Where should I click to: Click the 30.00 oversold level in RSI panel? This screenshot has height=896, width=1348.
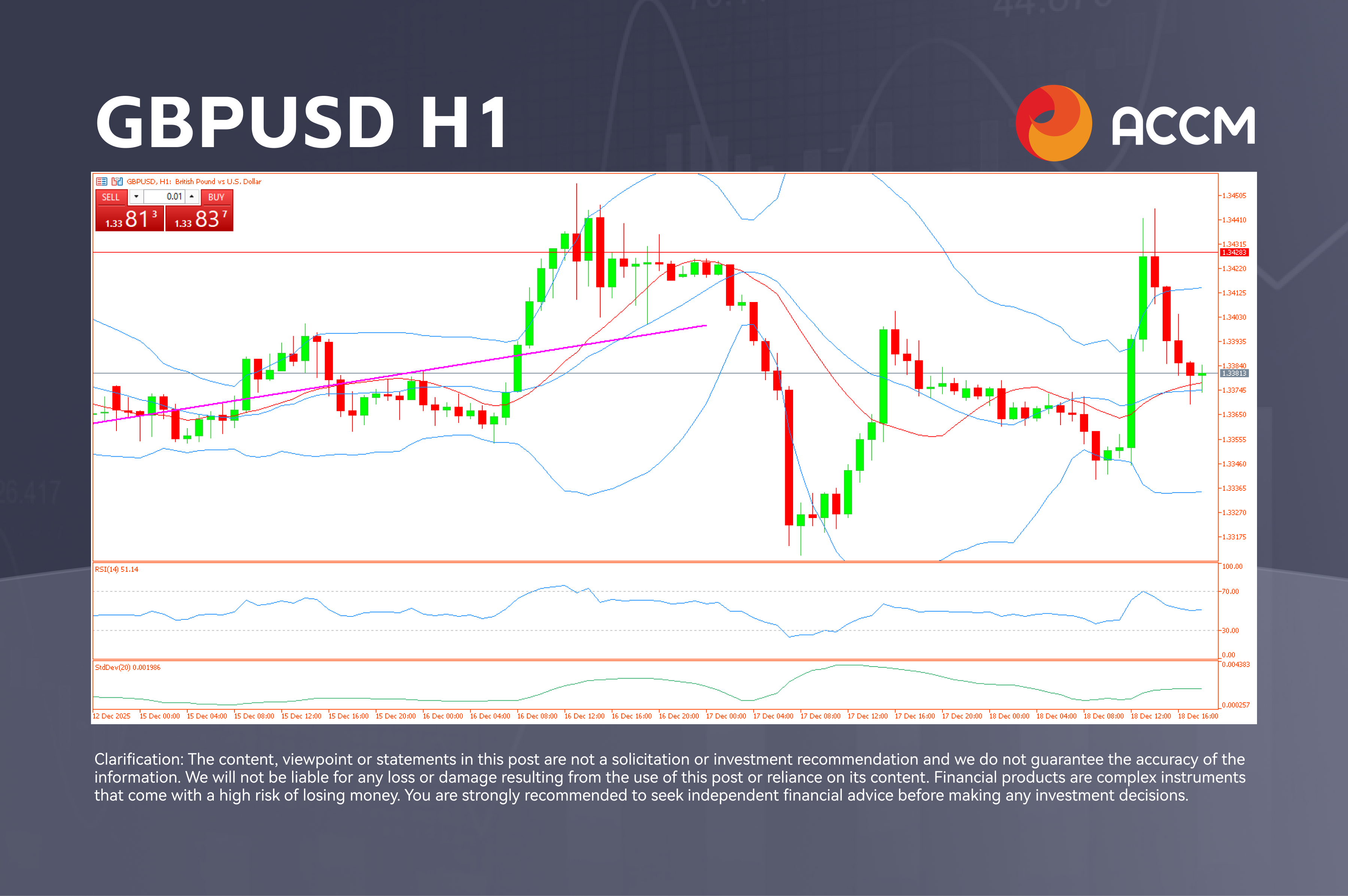coord(1230,630)
